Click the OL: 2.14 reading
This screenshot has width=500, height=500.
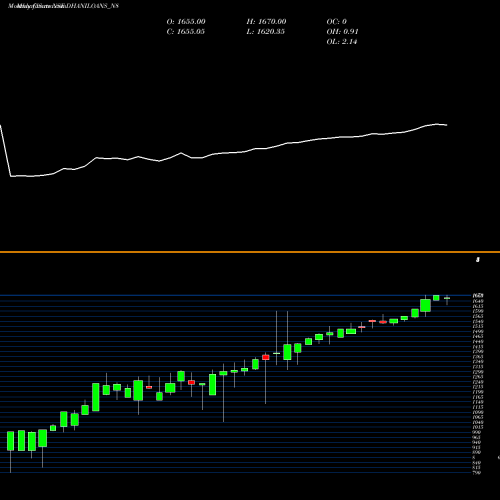point(342,42)
